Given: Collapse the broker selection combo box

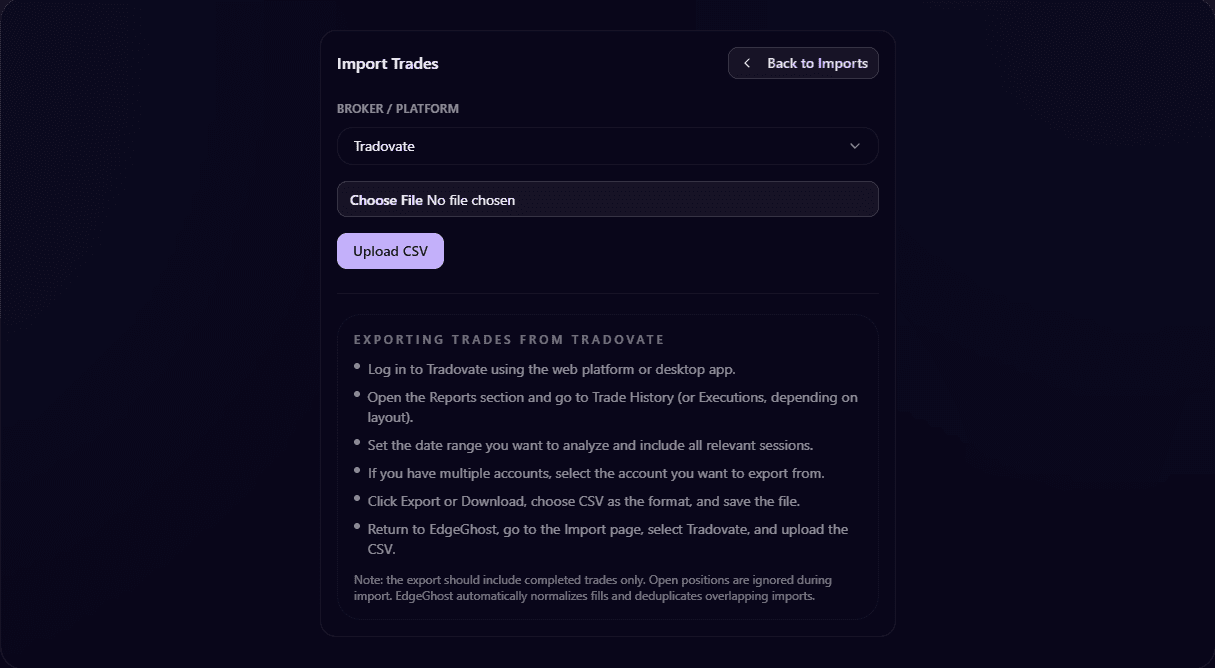Looking at the screenshot, I should [x=607, y=146].
